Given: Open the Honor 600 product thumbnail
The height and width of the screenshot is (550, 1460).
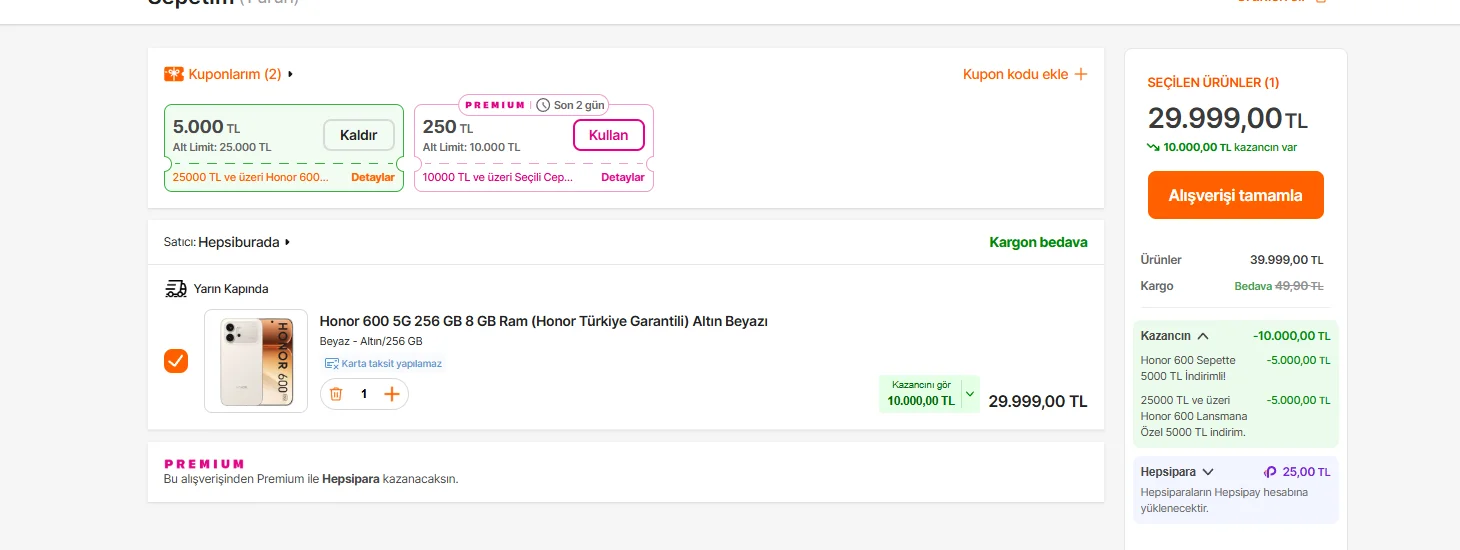Looking at the screenshot, I should 256,361.
